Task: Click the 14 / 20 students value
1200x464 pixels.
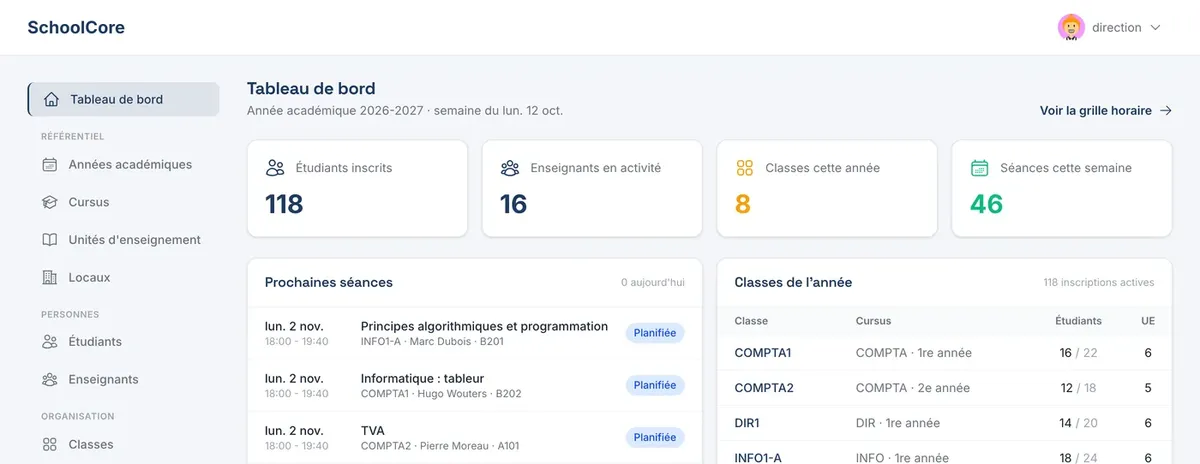Action: click(1078, 423)
